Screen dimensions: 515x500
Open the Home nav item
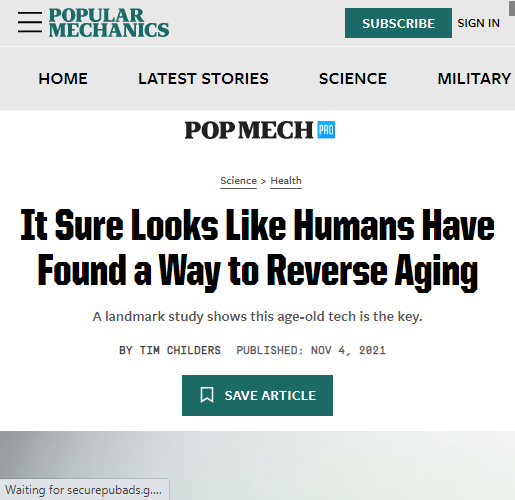(63, 79)
